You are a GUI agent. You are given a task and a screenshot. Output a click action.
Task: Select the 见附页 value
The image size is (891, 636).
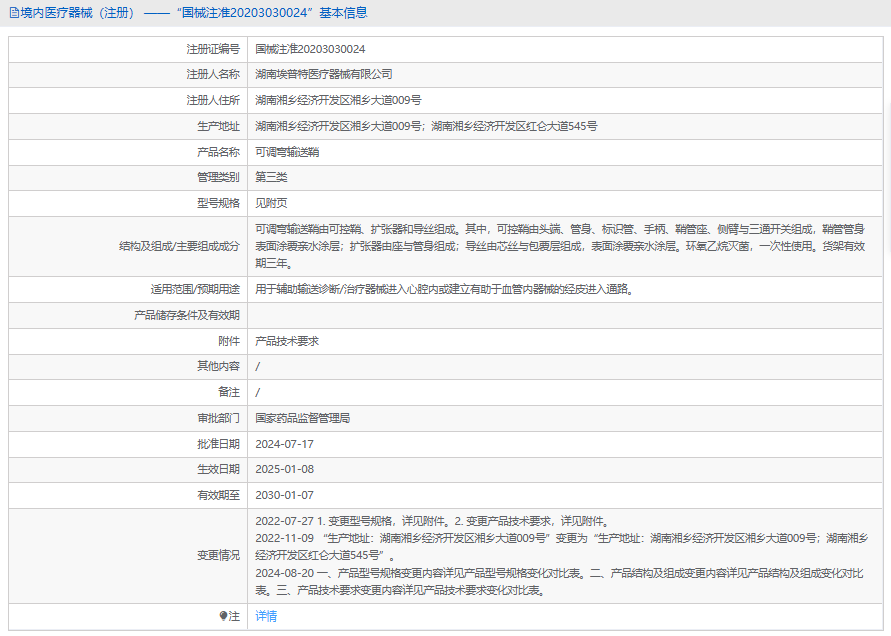(271, 203)
